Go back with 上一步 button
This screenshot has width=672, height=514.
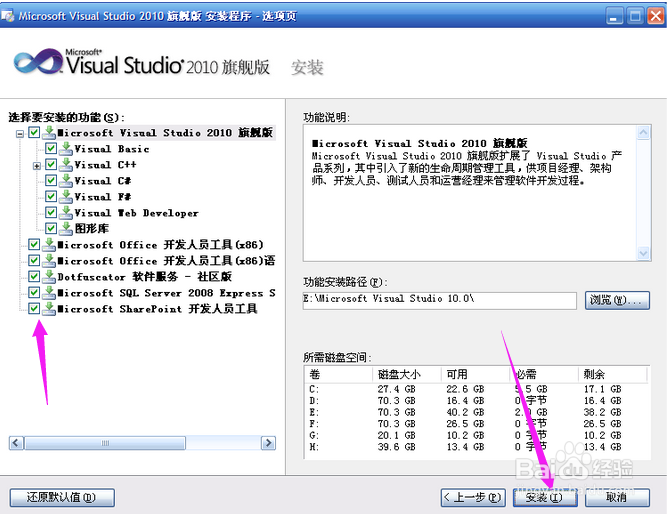pos(473,497)
